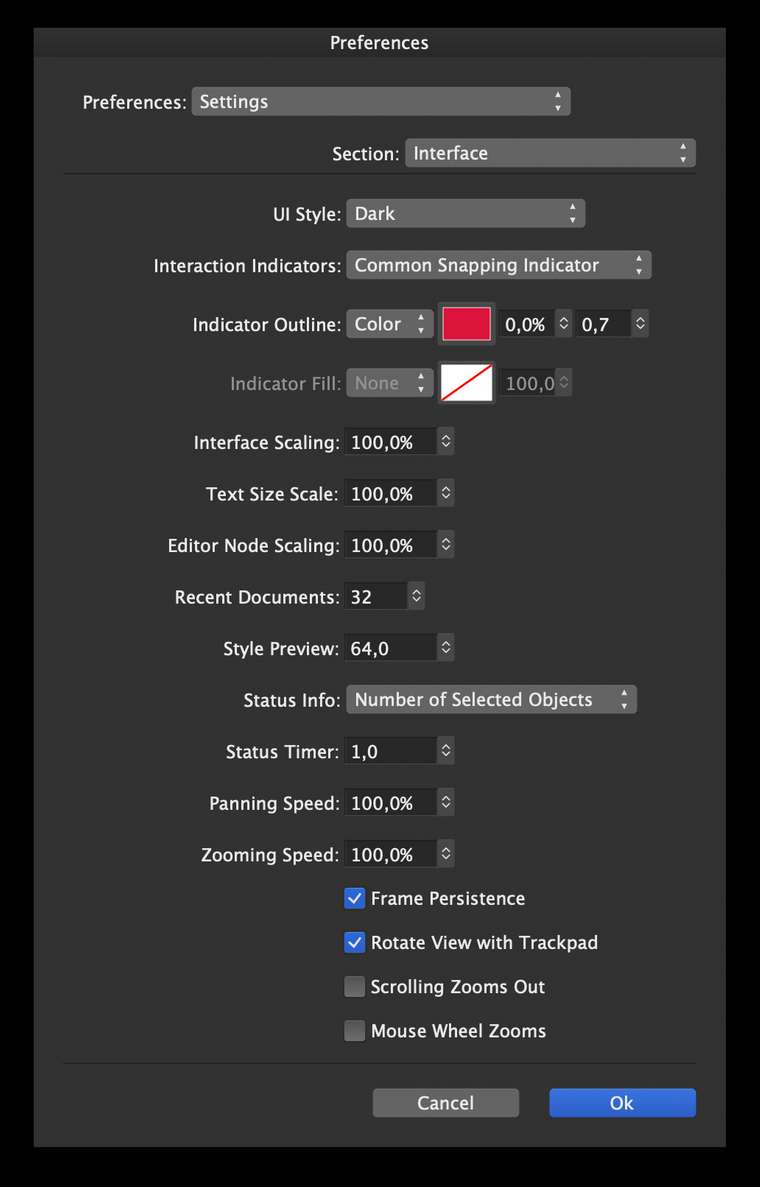
Task: Click the Recent Documents stepper arrows
Action: point(416,597)
